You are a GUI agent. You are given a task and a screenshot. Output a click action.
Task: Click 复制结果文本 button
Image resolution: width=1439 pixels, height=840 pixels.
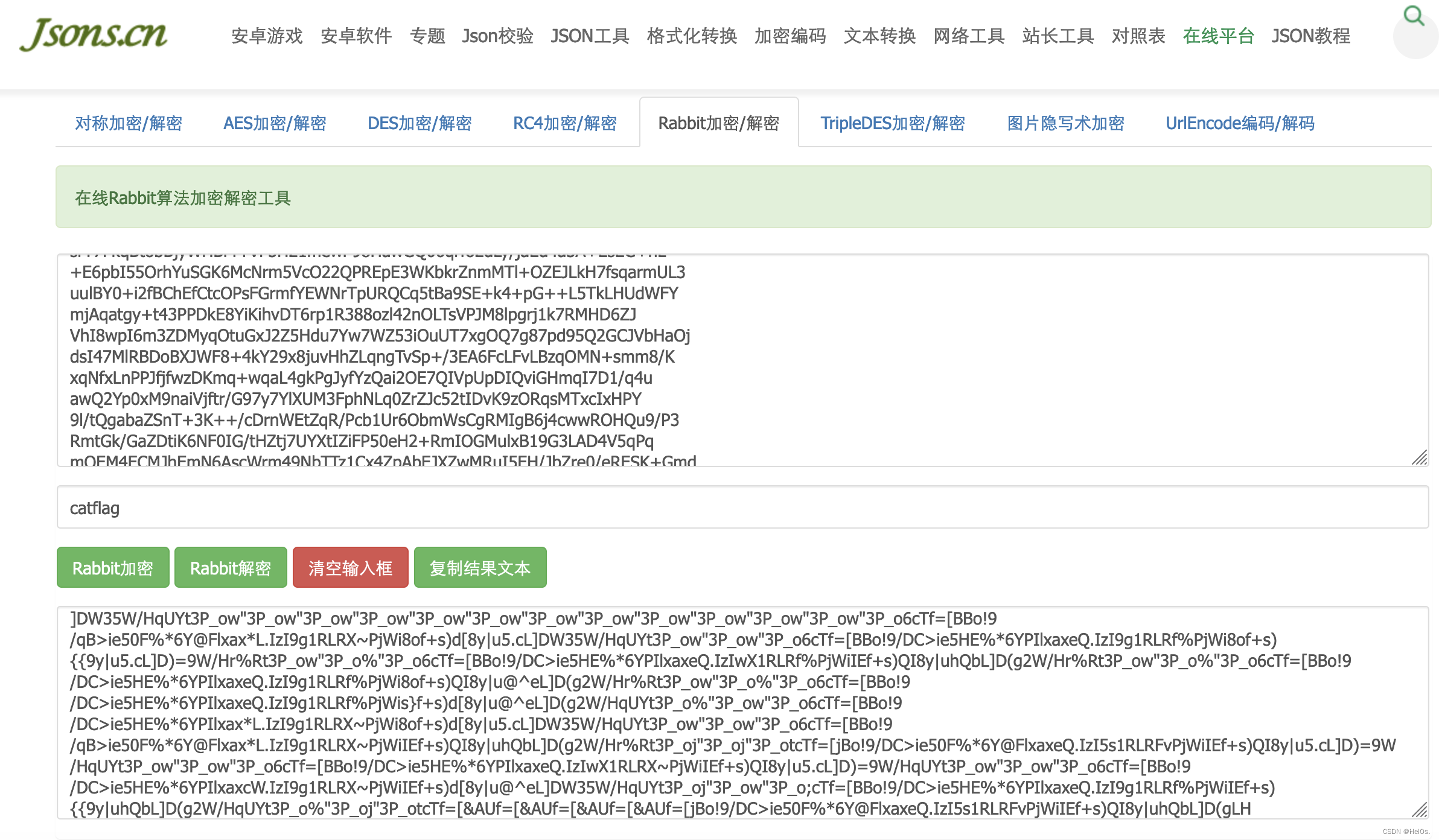pyautogui.click(x=480, y=568)
